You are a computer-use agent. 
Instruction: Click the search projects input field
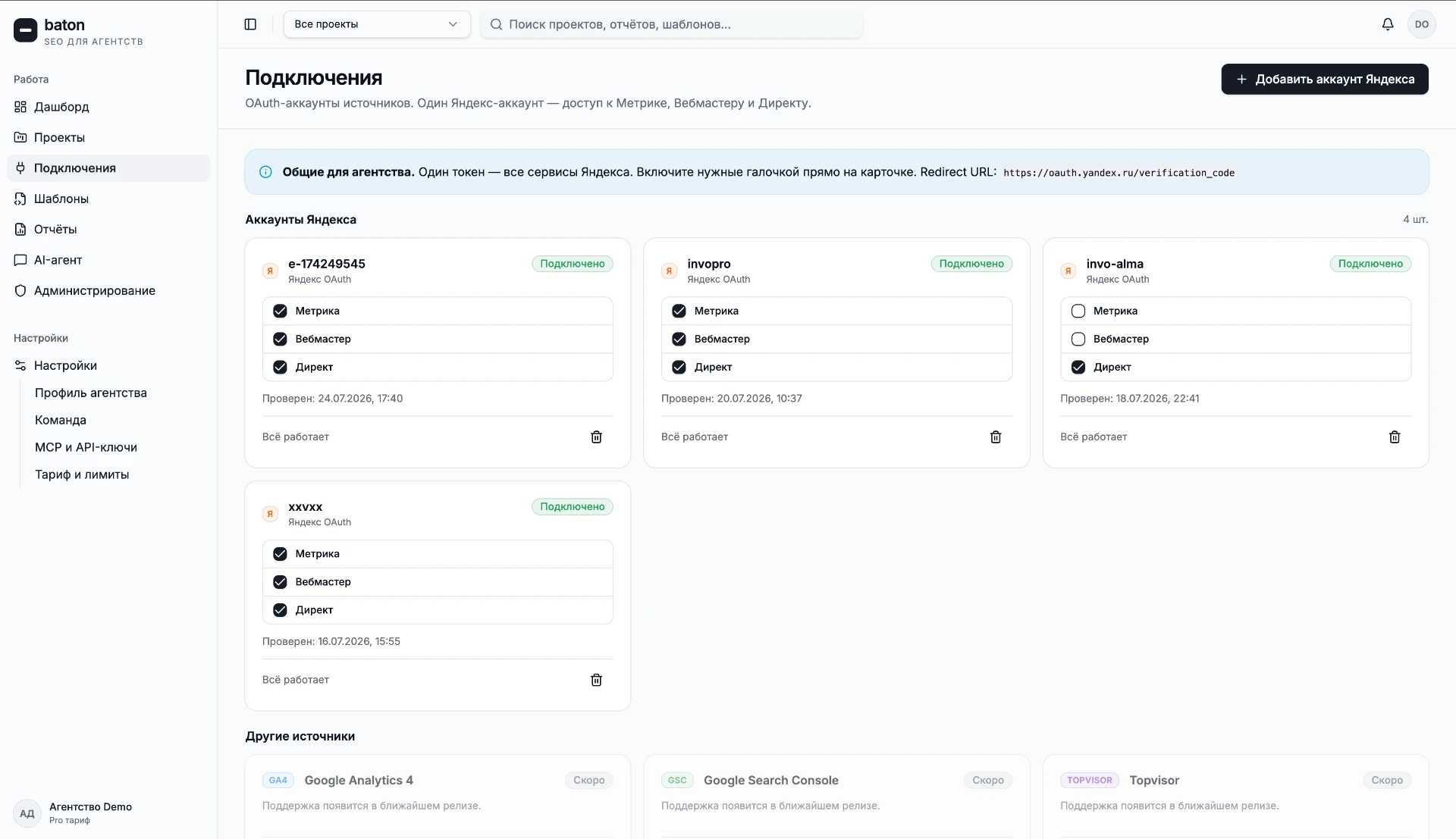tap(671, 24)
